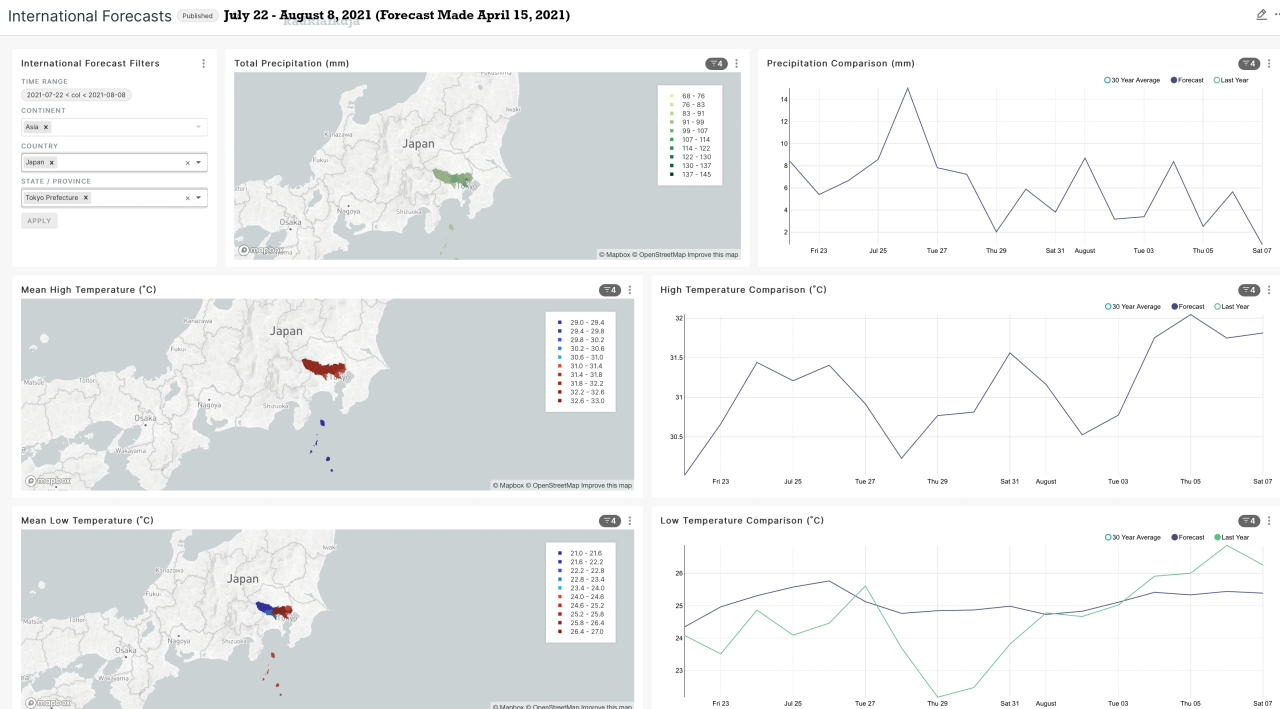Toggle 30 Year Average in Precipitation Comparison legend
This screenshot has width=1280, height=709.
pyautogui.click(x=1132, y=80)
